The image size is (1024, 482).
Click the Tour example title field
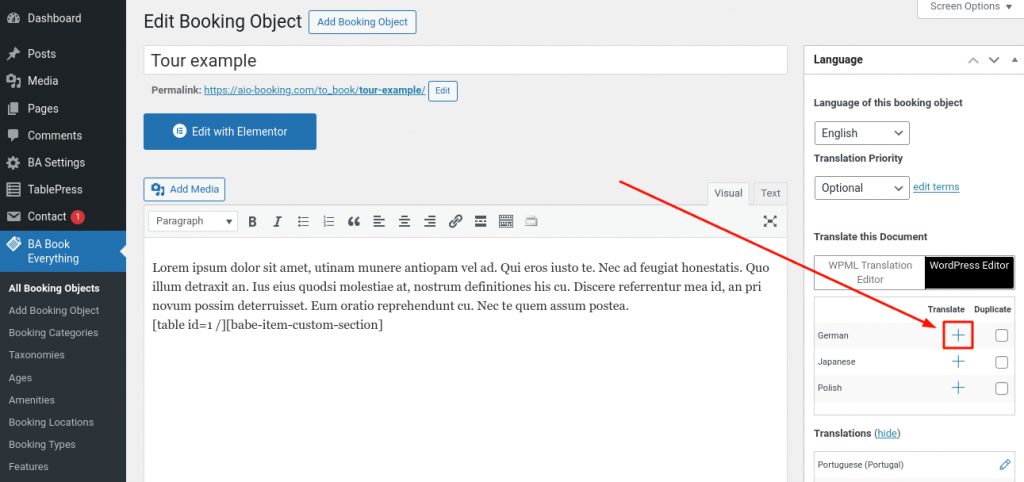coord(465,61)
